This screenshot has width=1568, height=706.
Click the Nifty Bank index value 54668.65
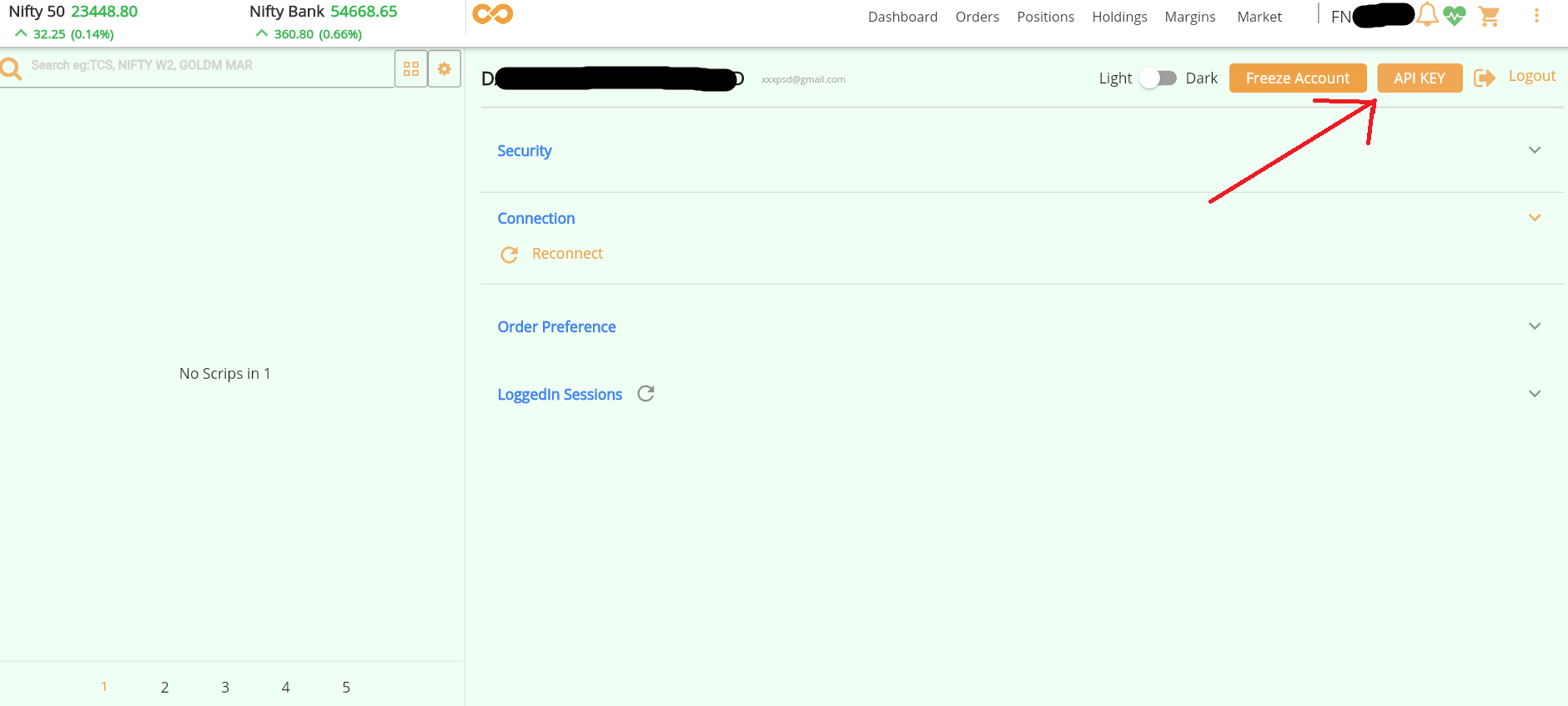point(364,12)
